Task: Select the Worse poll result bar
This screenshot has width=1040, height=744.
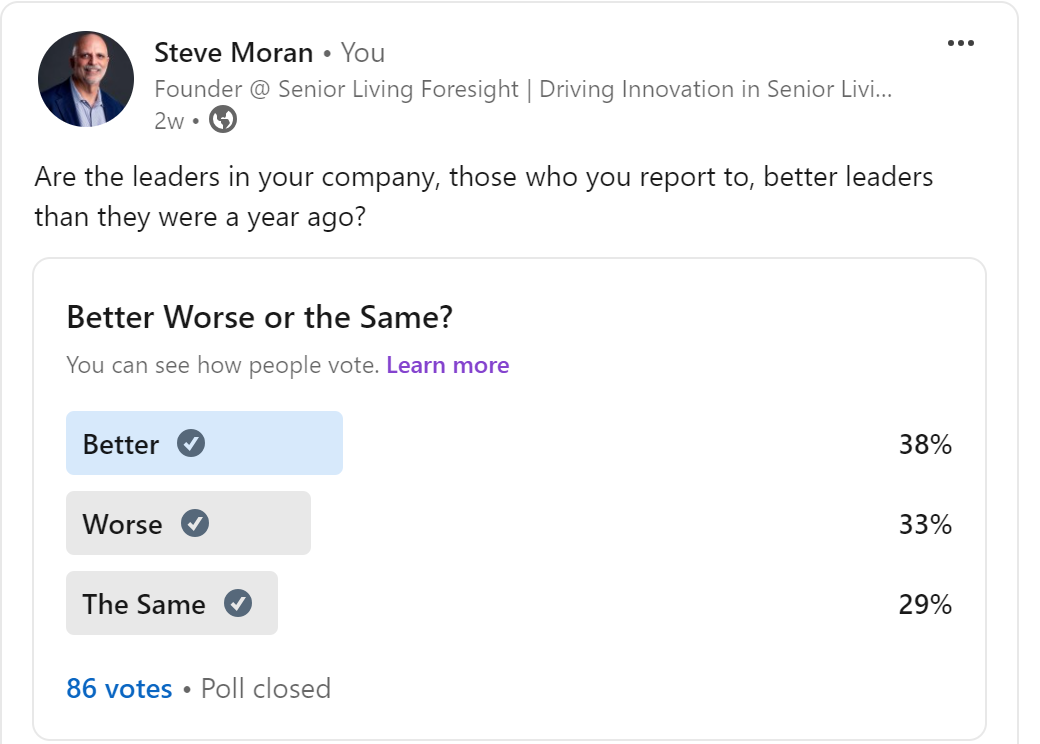Action: pyautogui.click(x=188, y=523)
